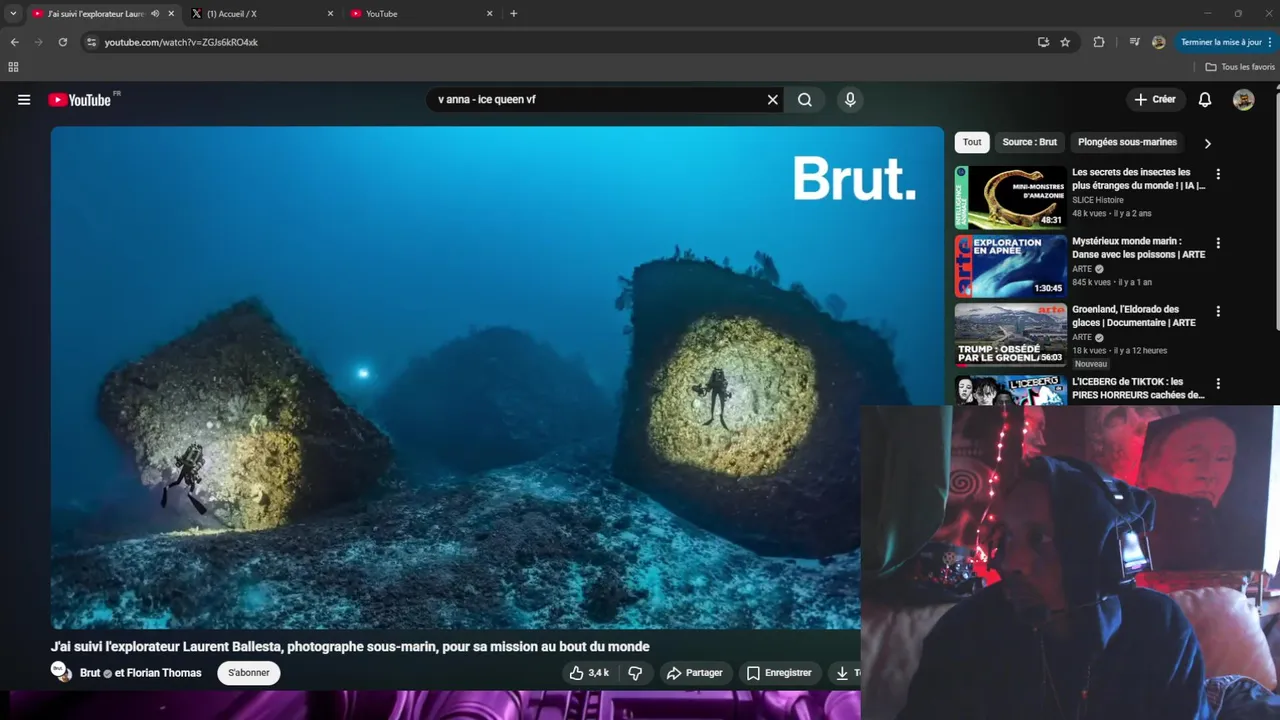Image resolution: width=1280 pixels, height=720 pixels.
Task: Open media controls icon in toolbar
Action: 1134,42
